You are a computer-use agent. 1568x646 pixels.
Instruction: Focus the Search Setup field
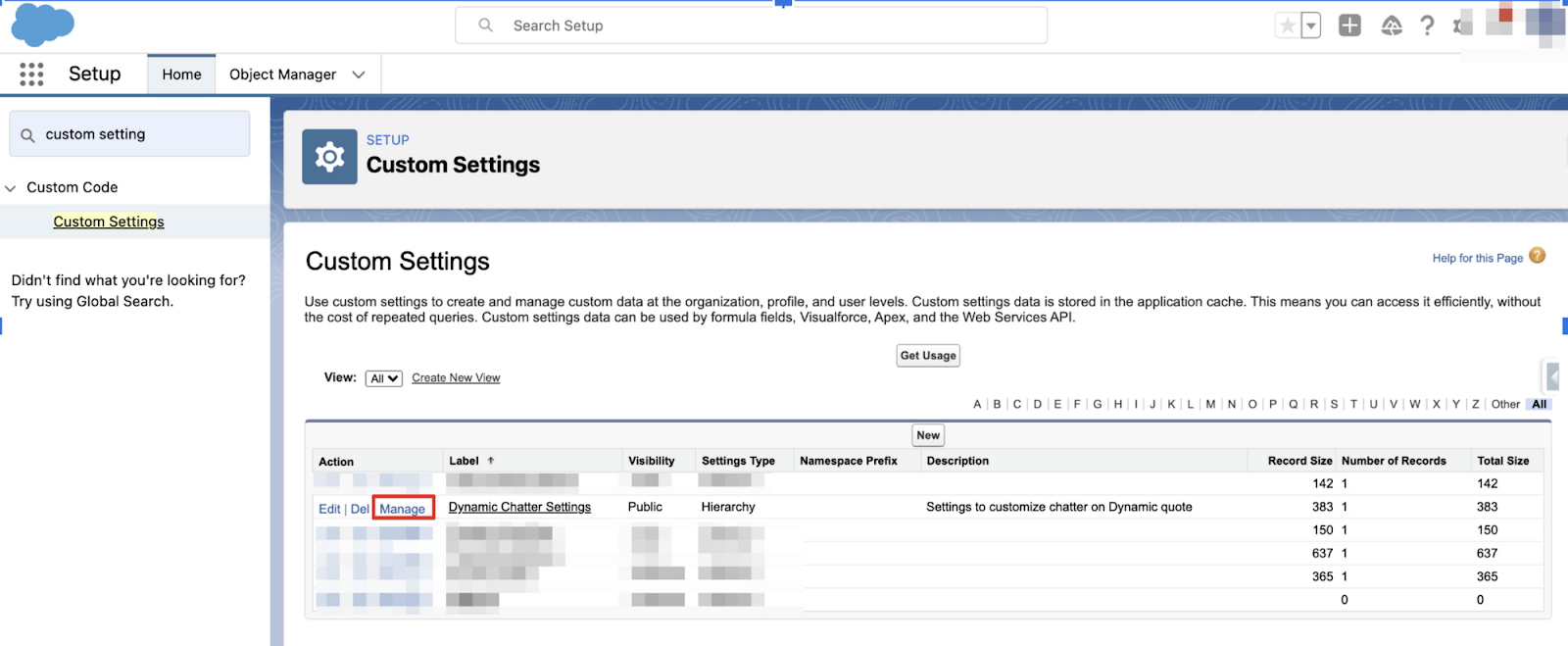(751, 25)
